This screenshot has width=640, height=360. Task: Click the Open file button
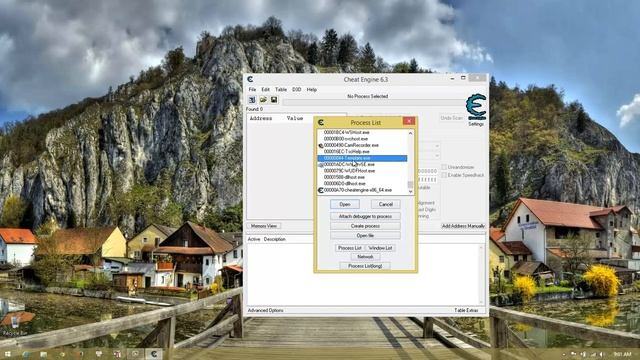[x=365, y=236]
